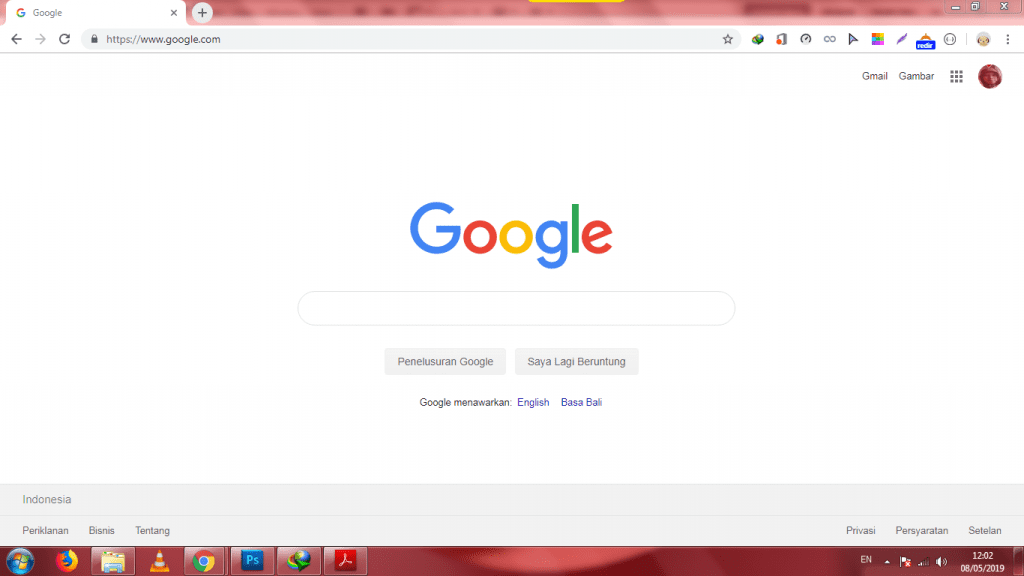The width and height of the screenshot is (1024, 576).
Task: Open the Periklanan footer link
Action: click(45, 530)
